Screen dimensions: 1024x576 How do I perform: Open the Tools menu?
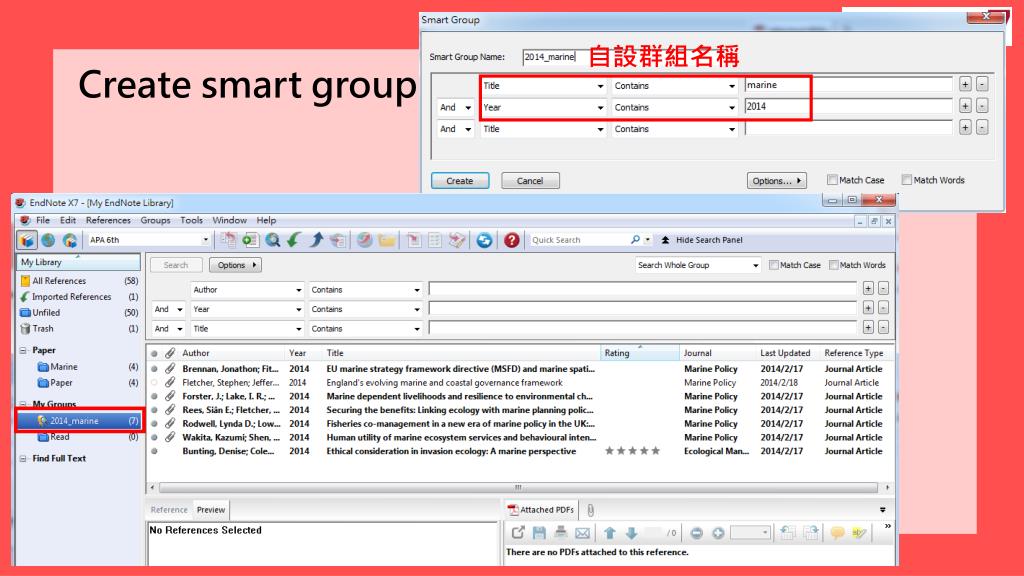tap(191, 221)
